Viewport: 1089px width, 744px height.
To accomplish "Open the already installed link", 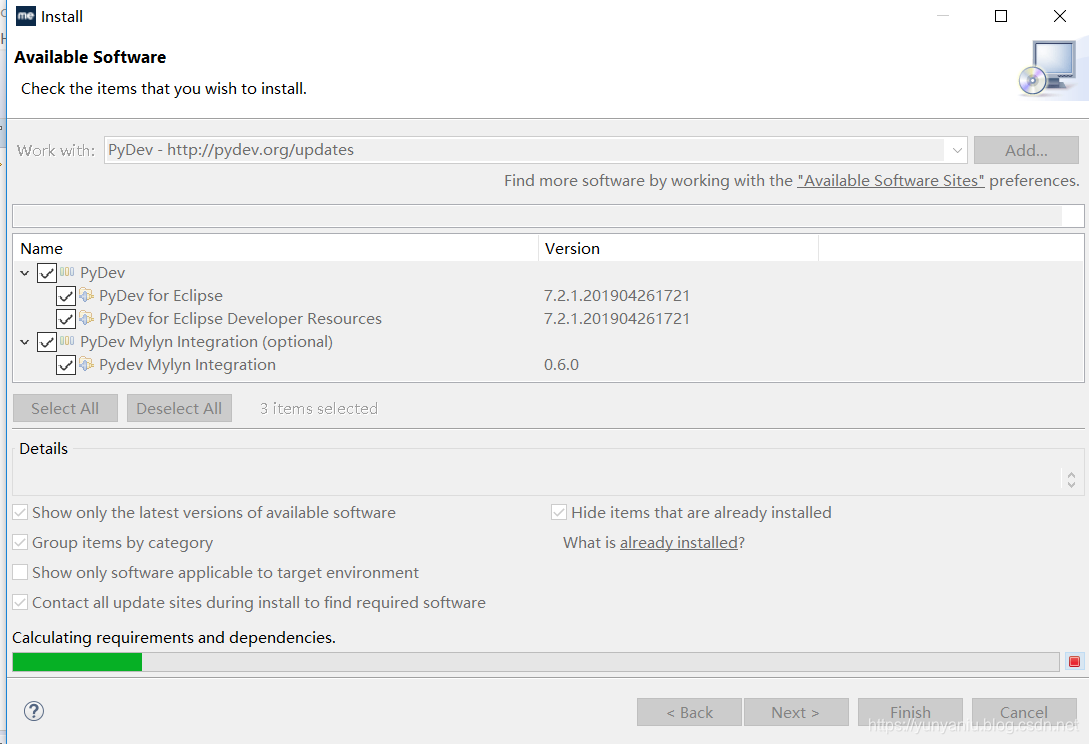I will [679, 543].
